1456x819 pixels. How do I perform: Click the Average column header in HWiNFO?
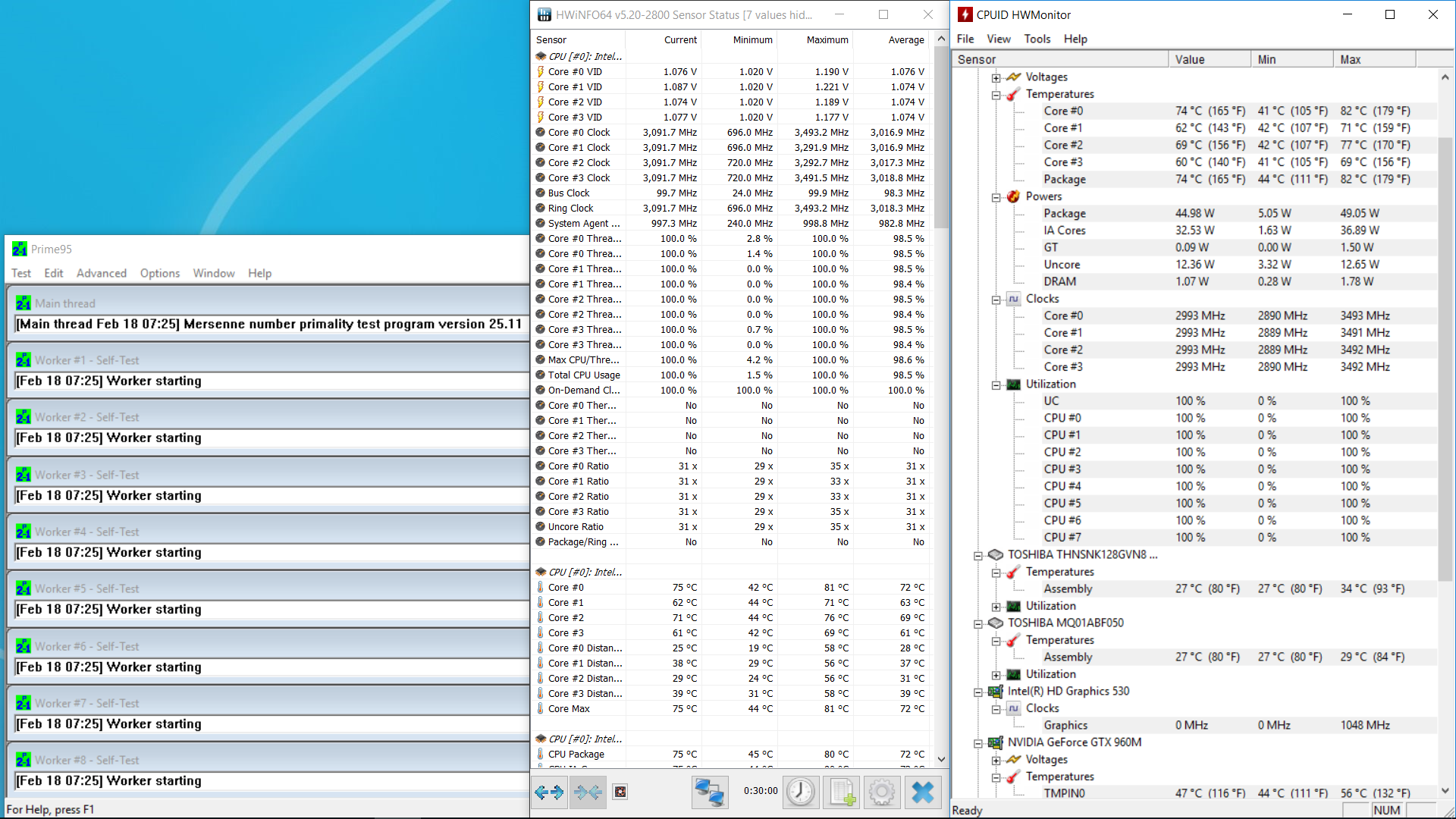pyautogui.click(x=891, y=39)
